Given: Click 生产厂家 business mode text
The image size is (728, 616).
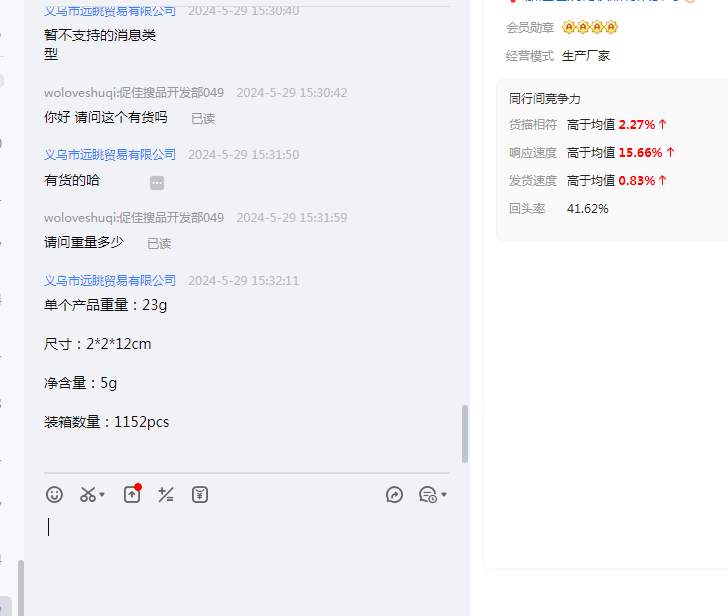Looking at the screenshot, I should pyautogui.click(x=585, y=56).
